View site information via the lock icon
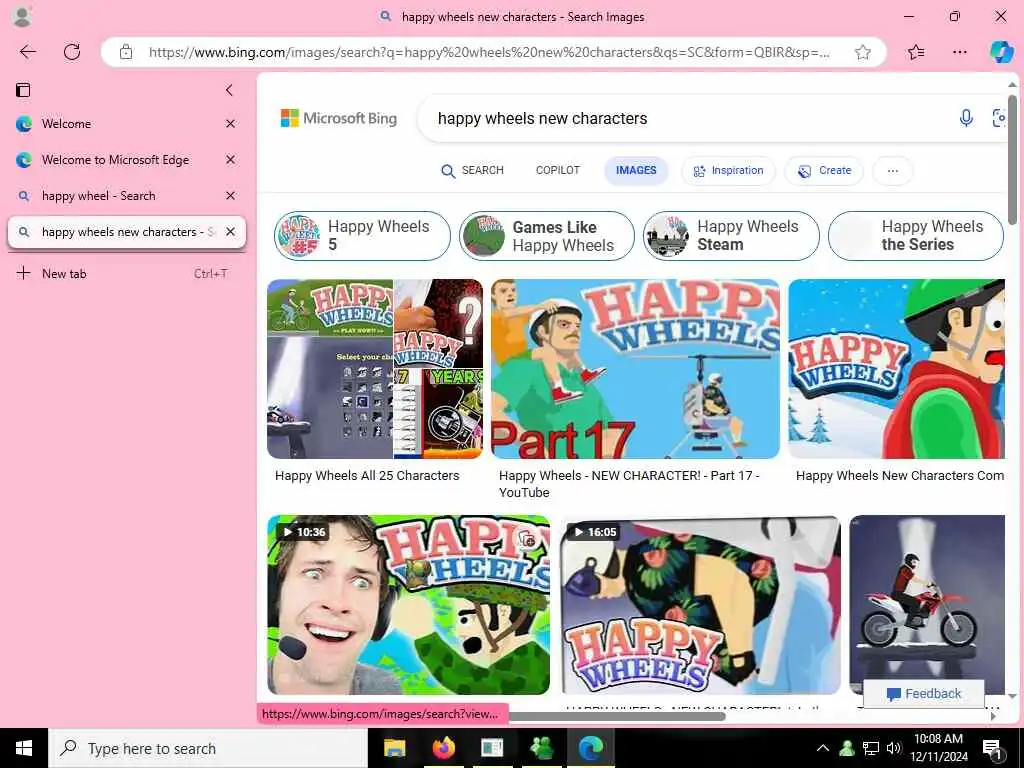Image resolution: width=1024 pixels, height=768 pixels. click(126, 52)
